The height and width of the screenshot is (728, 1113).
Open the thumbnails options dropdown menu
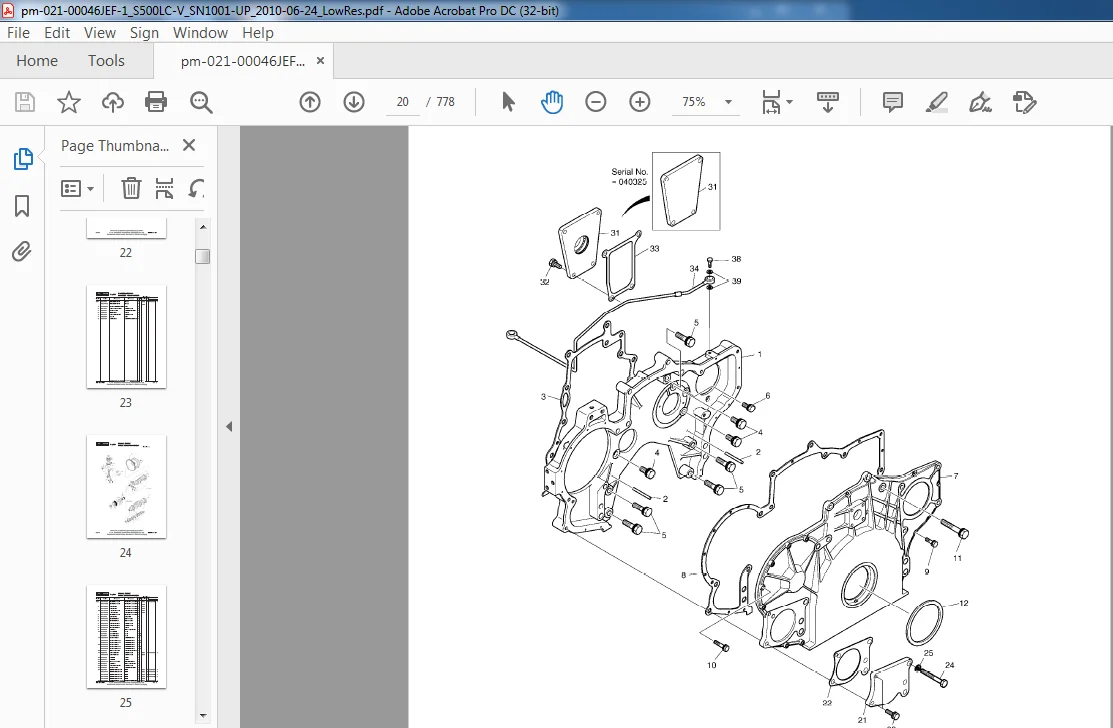click(x=77, y=189)
